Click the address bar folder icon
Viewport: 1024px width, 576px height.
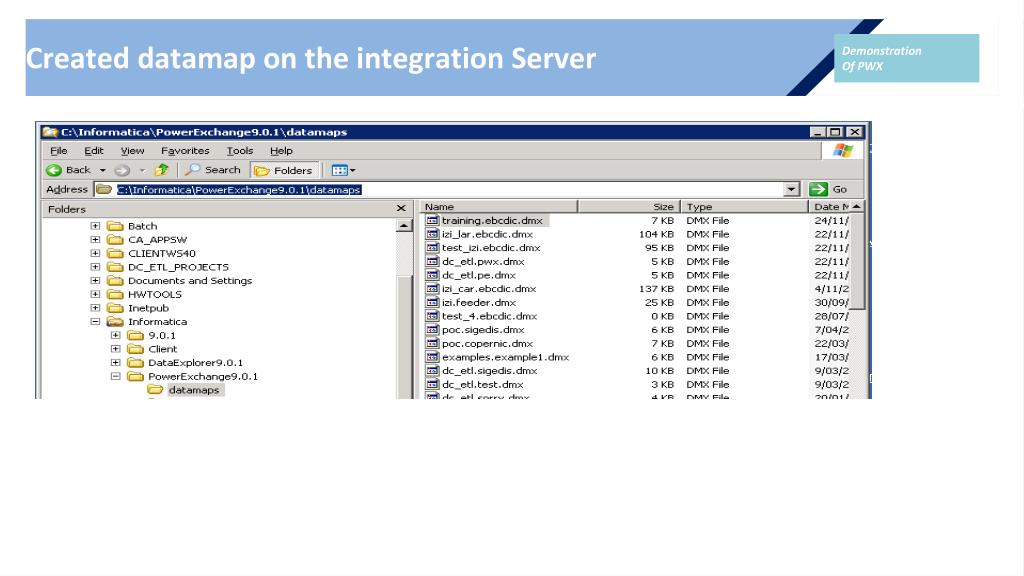[104, 189]
